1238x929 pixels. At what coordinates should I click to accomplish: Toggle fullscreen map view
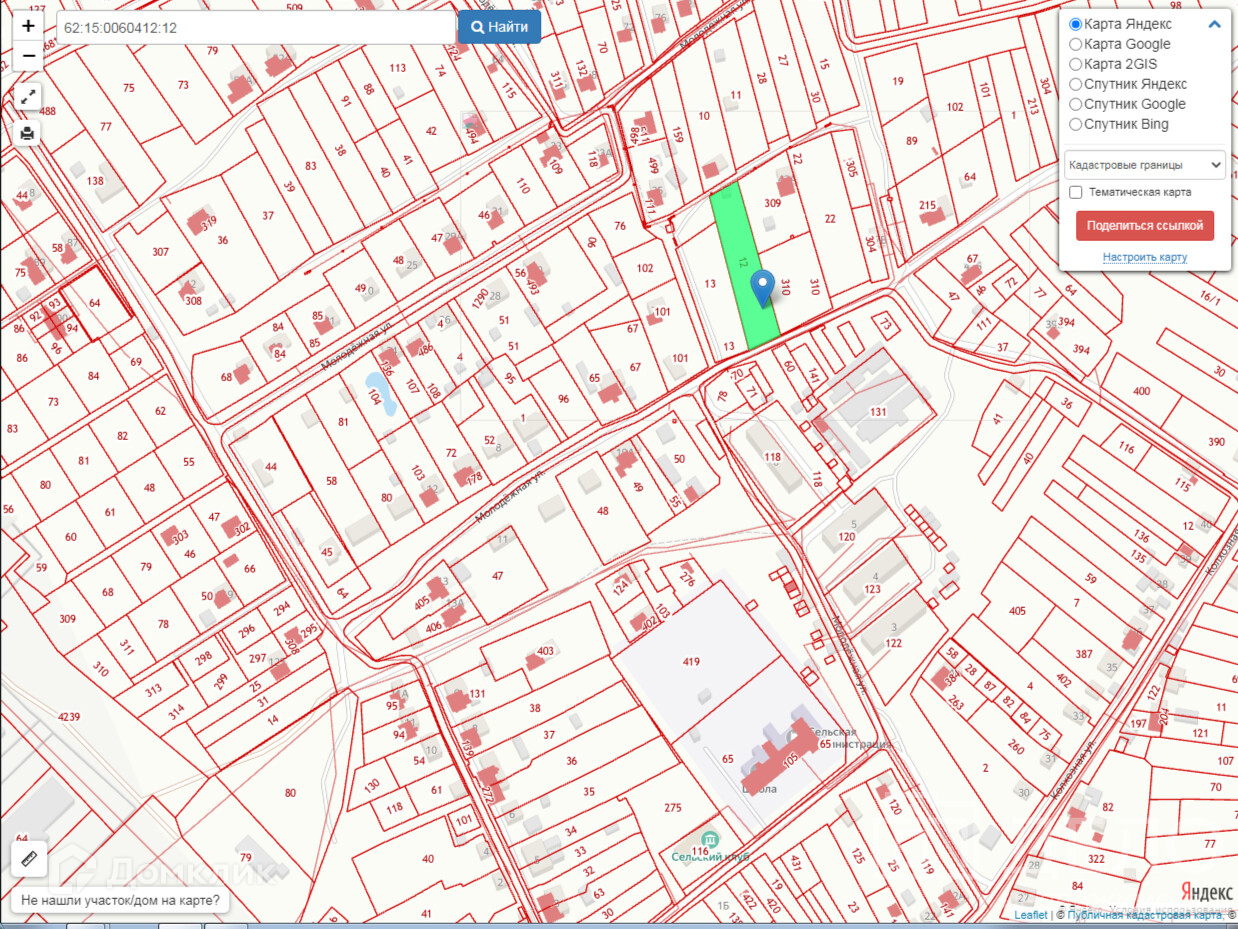[28, 97]
